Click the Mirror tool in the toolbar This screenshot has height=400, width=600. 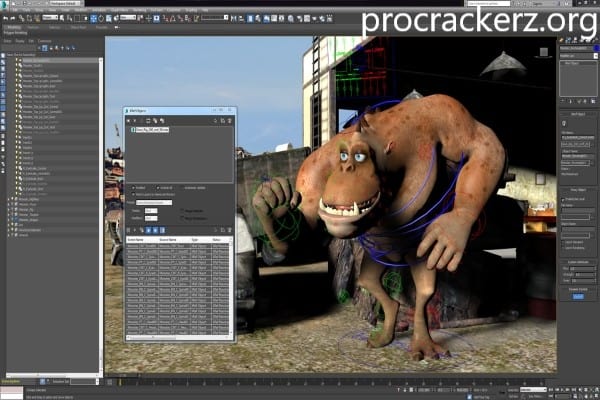[233, 18]
